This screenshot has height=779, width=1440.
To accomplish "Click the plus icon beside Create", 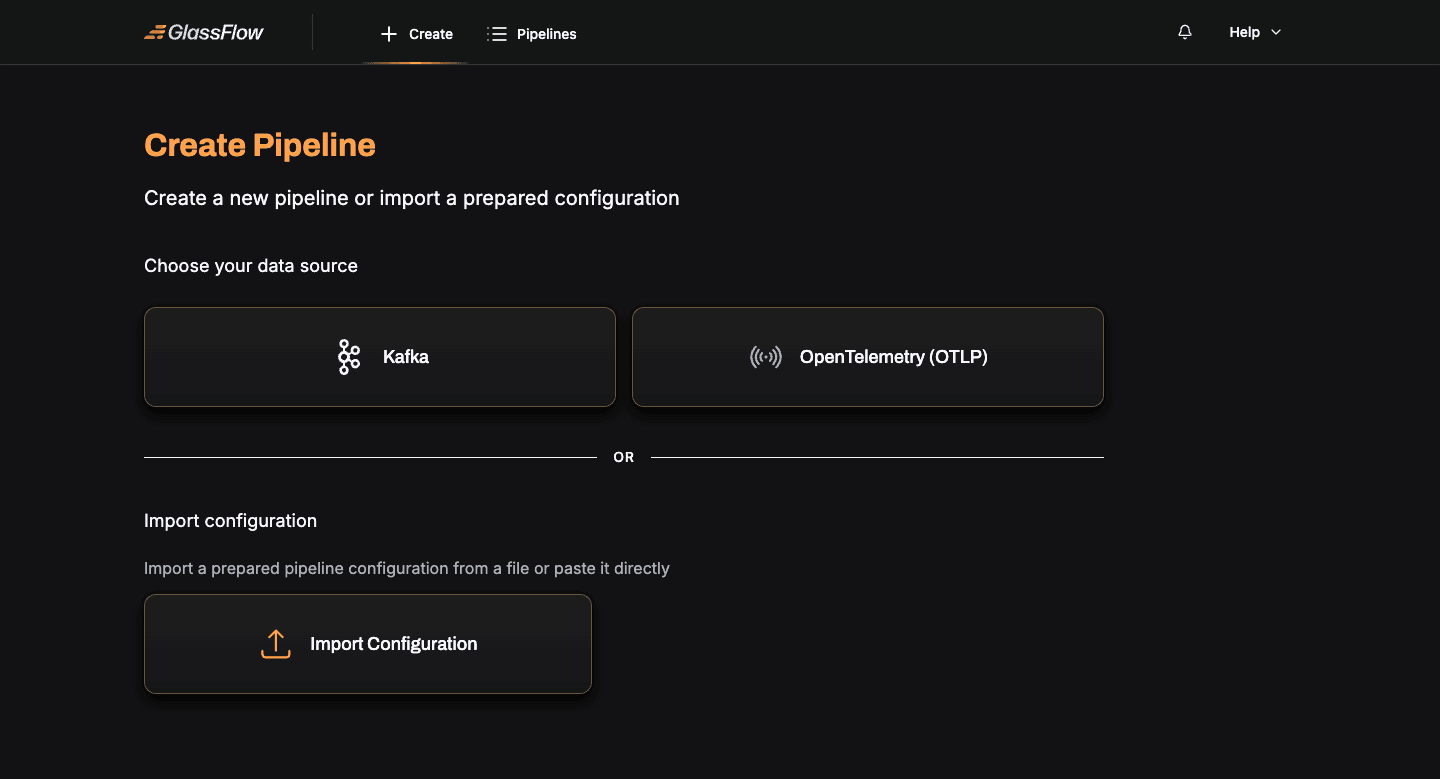I will tap(389, 34).
